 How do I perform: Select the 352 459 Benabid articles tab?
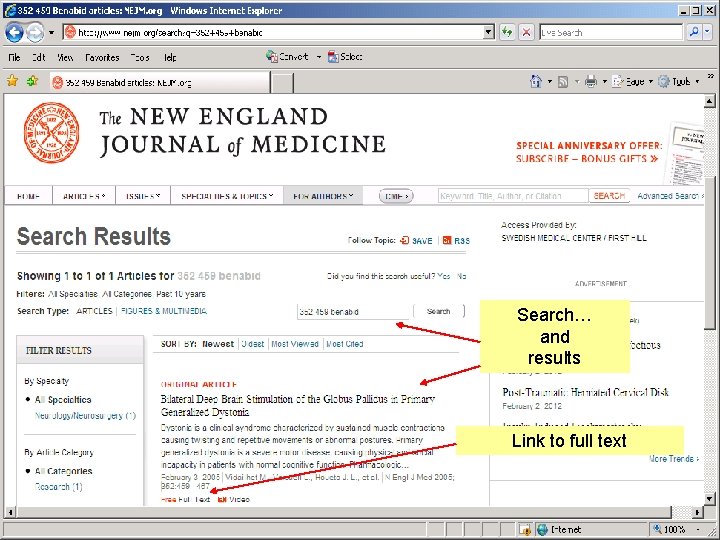coord(160,83)
